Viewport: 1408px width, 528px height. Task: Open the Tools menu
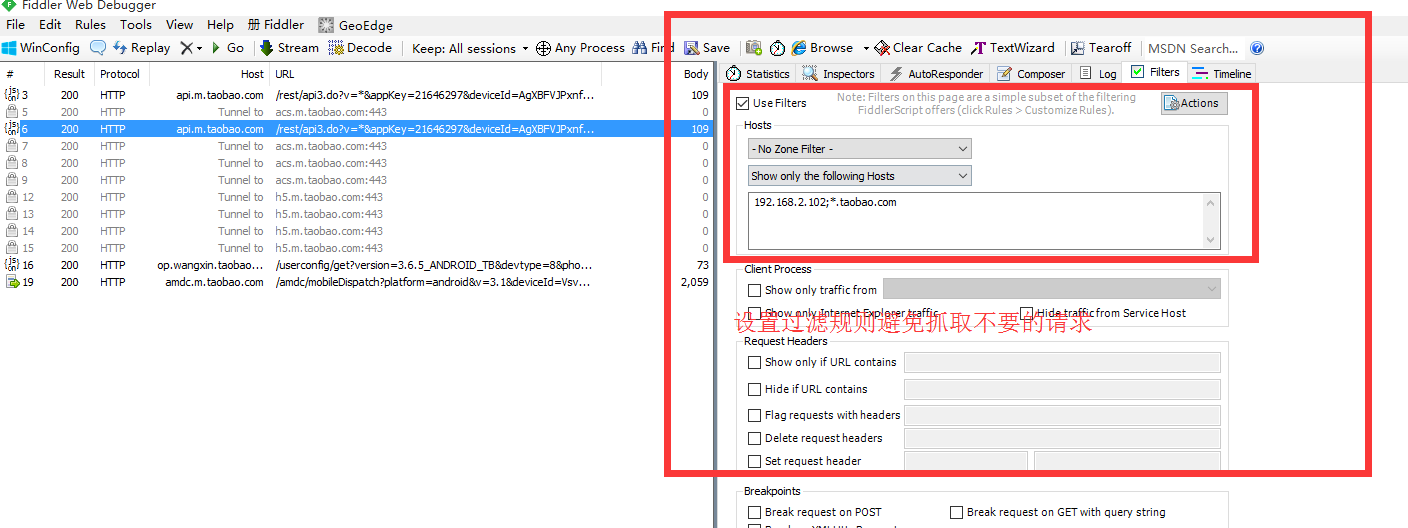pos(136,25)
